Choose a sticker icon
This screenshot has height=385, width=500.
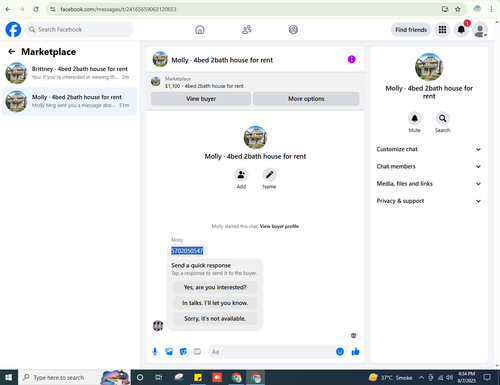(x=183, y=352)
